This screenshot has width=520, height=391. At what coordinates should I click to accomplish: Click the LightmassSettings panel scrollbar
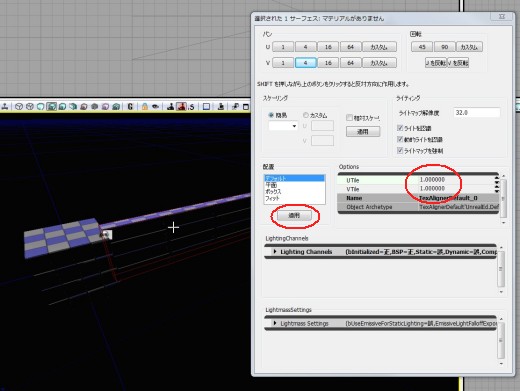(501, 341)
